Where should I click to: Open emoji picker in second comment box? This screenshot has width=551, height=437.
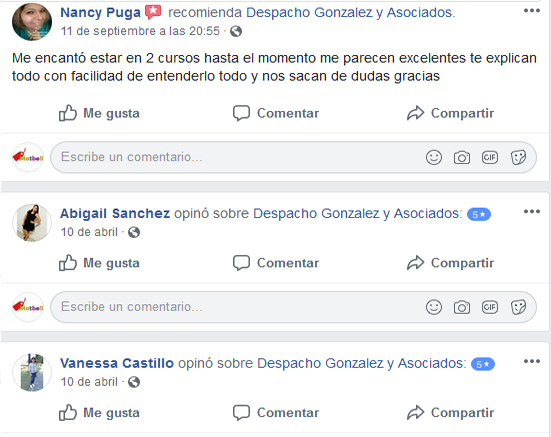(434, 307)
